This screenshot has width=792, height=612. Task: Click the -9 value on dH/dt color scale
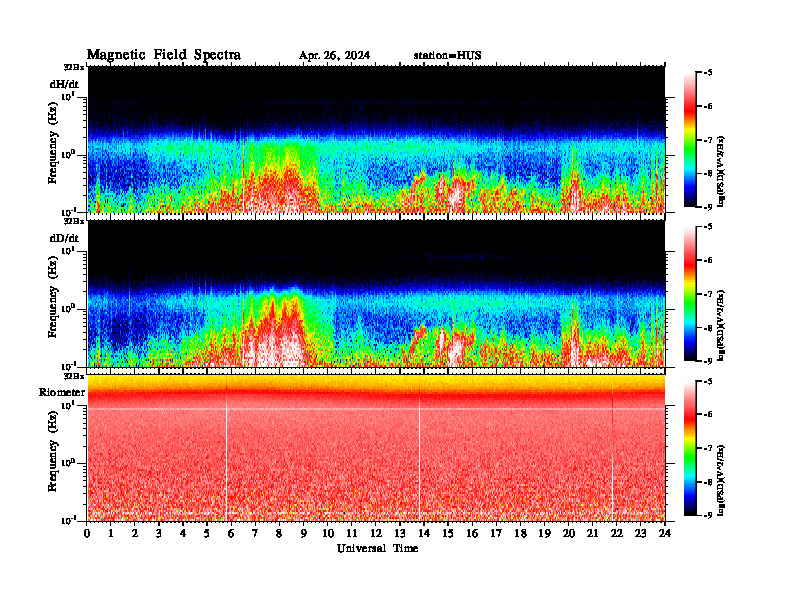(708, 207)
